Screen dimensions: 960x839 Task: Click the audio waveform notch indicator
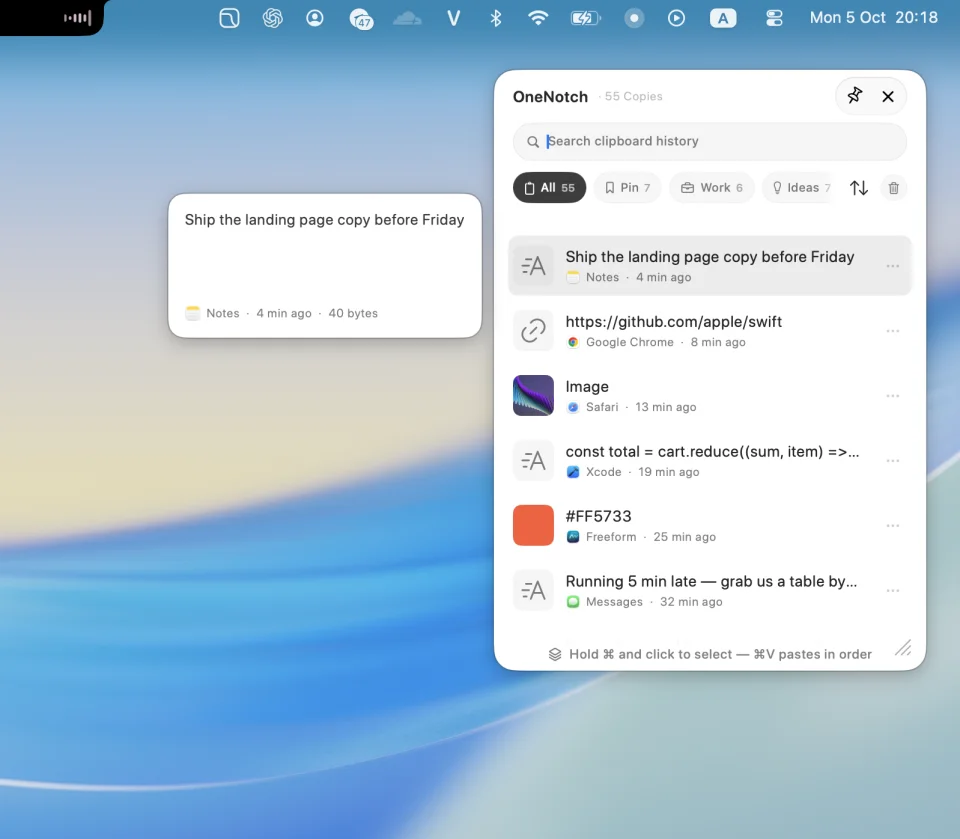pyautogui.click(x=78, y=18)
